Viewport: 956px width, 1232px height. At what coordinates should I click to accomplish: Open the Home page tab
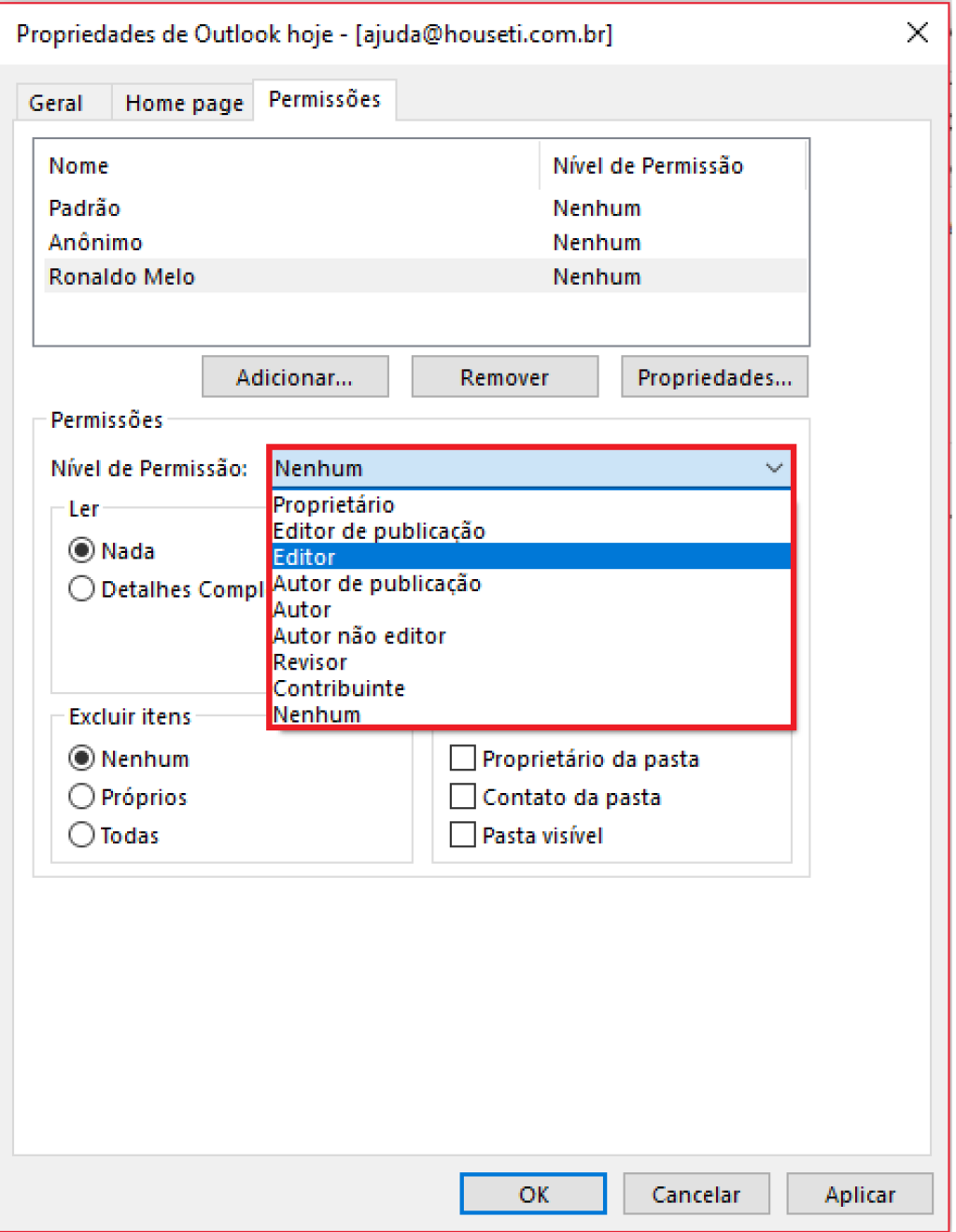pos(184,103)
